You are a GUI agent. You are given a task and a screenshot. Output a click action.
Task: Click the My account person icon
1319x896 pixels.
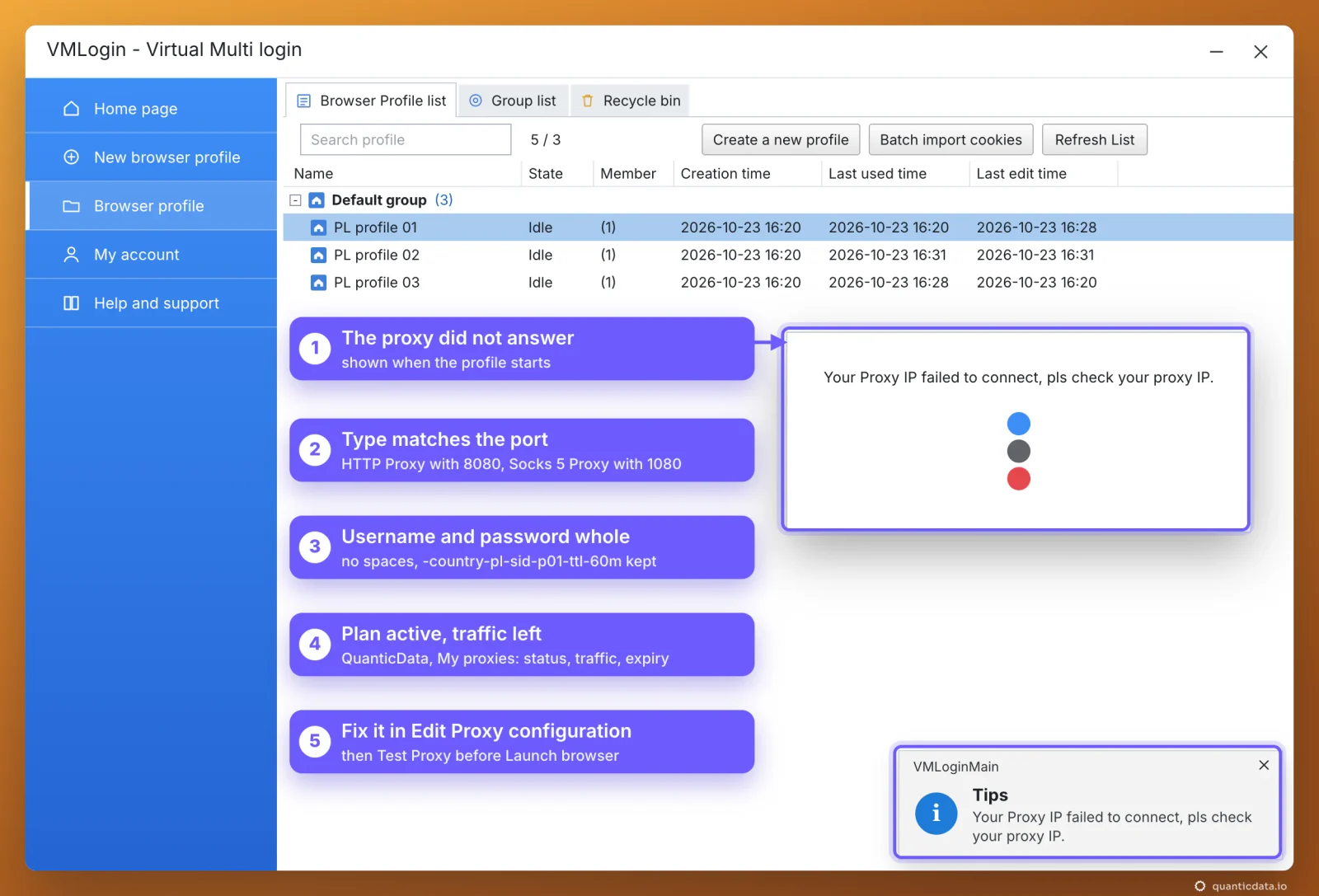click(72, 254)
